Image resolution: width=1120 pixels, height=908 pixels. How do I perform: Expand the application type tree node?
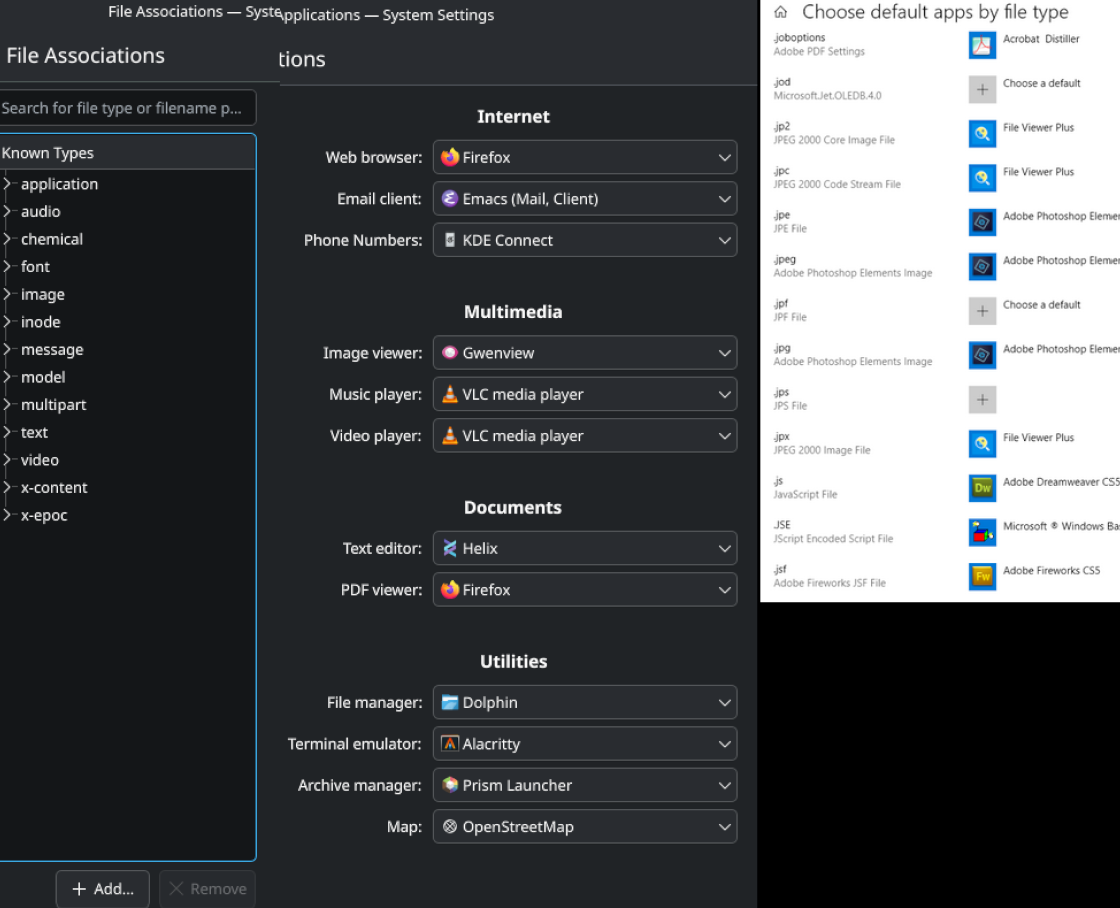click(x=7, y=184)
